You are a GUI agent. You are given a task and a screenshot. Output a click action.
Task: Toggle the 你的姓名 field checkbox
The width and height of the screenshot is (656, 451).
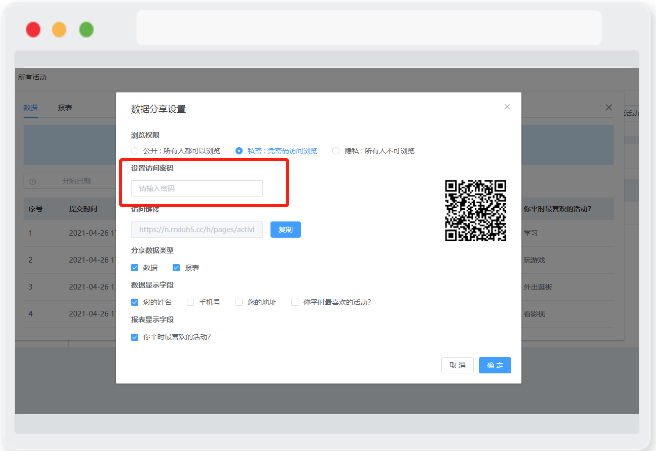point(134,302)
